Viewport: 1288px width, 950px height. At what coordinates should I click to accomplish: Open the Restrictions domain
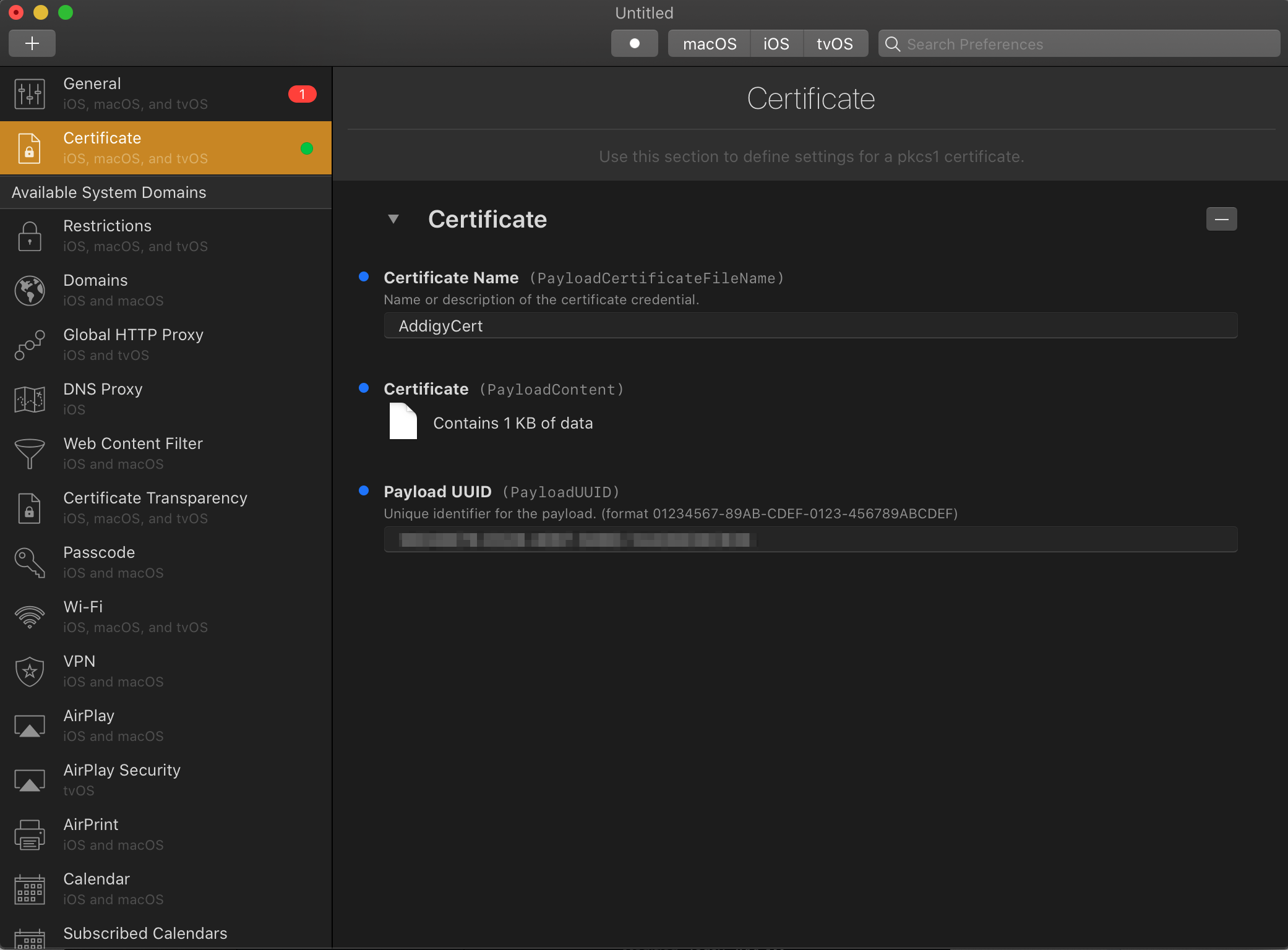pyautogui.click(x=166, y=236)
